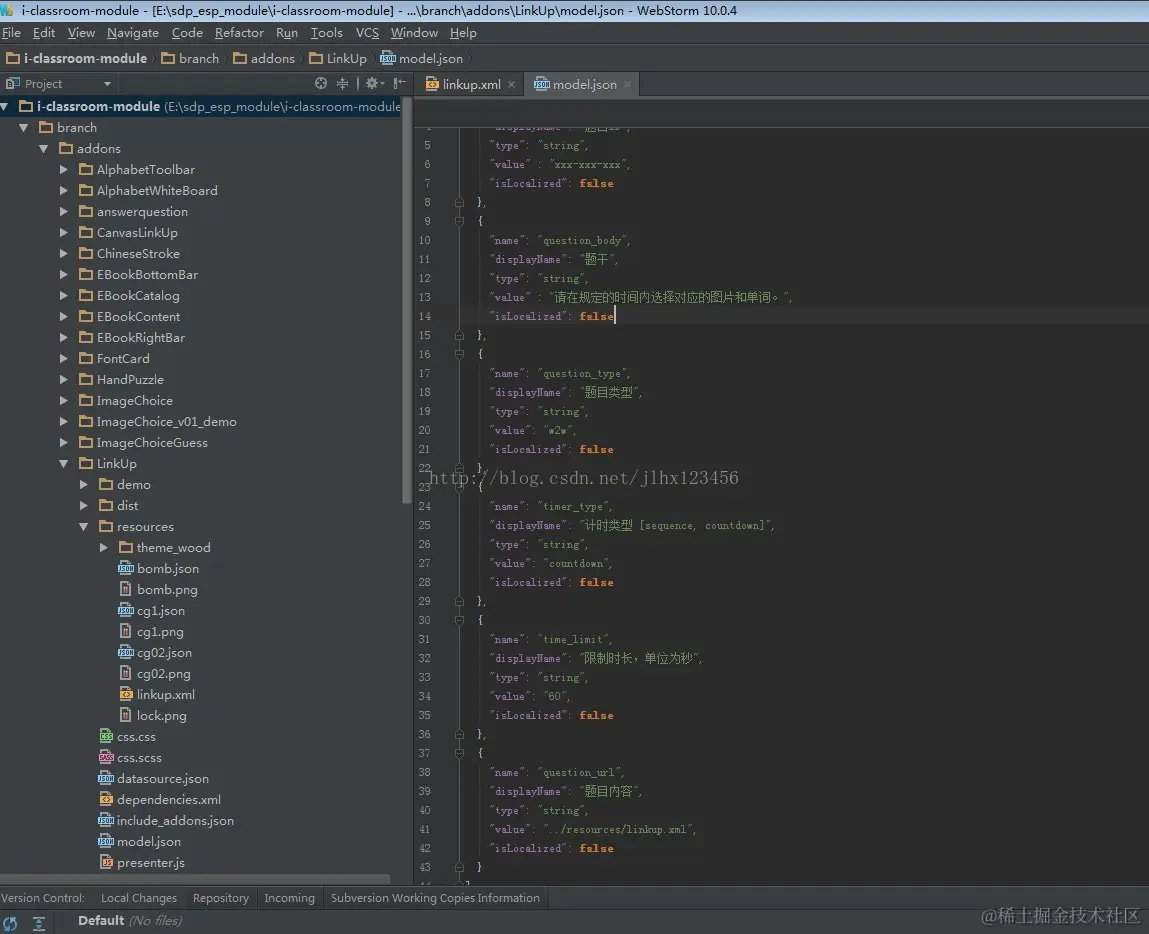Click the LinkUp breadcrumb
The image size is (1149, 934).
pyautogui.click(x=338, y=59)
